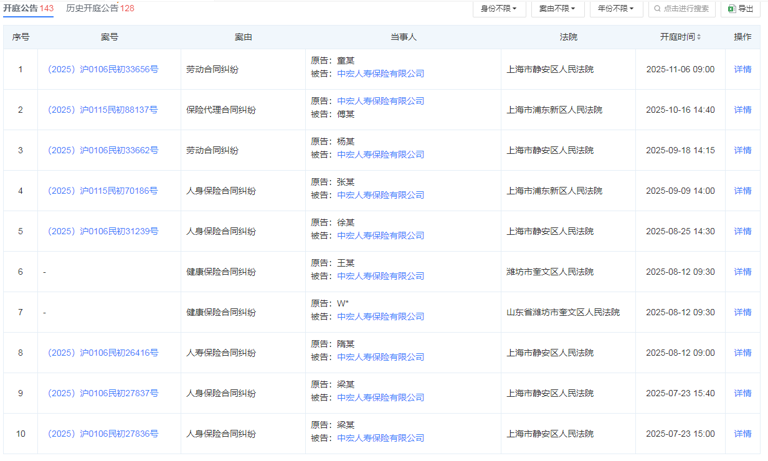Open case (2025)沪0106民初33656号

pos(103,69)
